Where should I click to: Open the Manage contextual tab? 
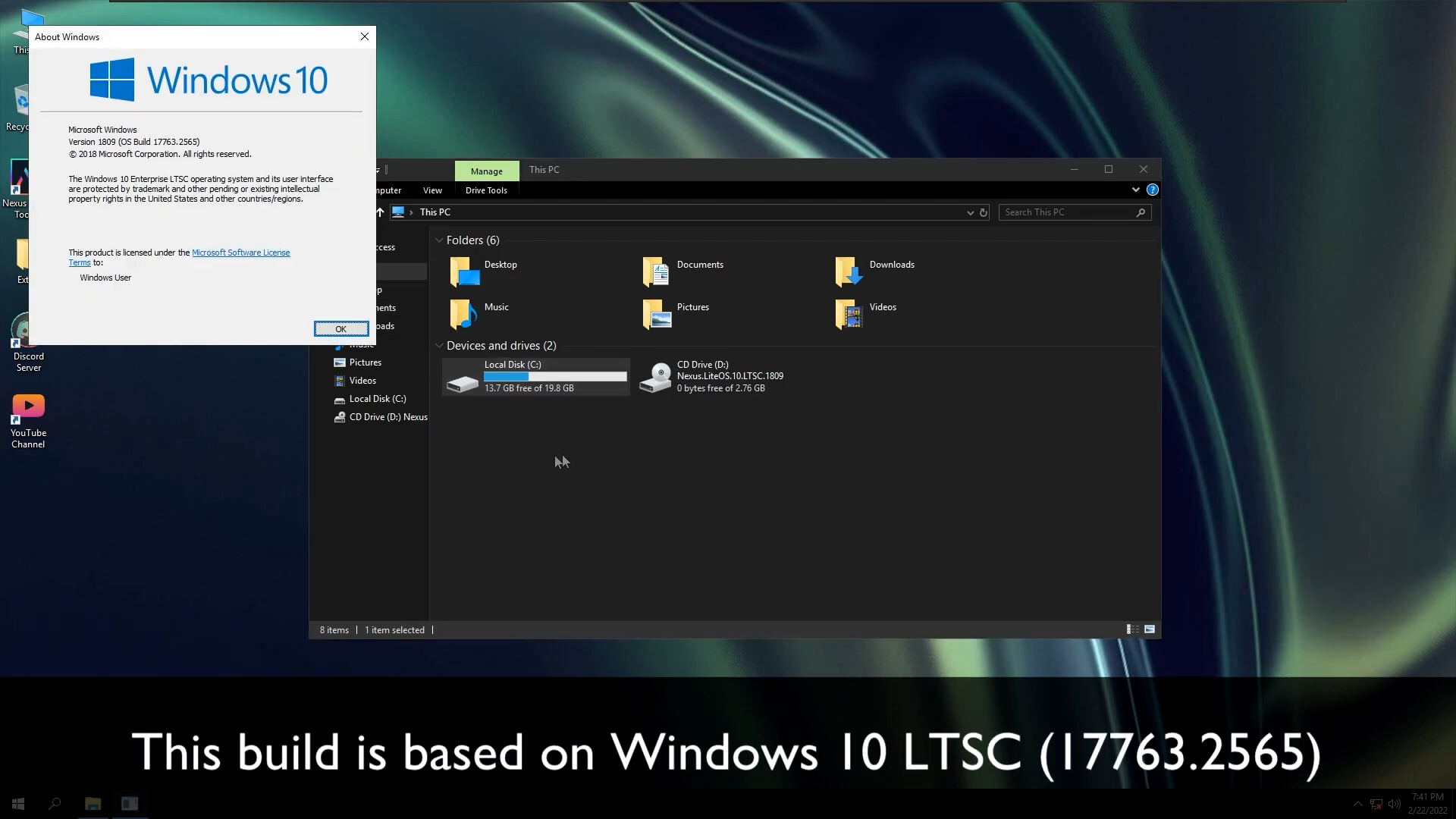[487, 171]
